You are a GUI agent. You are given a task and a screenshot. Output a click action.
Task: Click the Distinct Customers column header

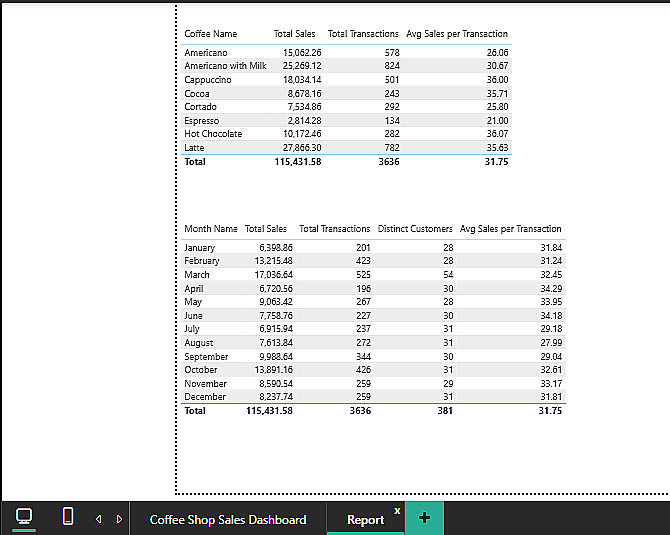(415, 229)
